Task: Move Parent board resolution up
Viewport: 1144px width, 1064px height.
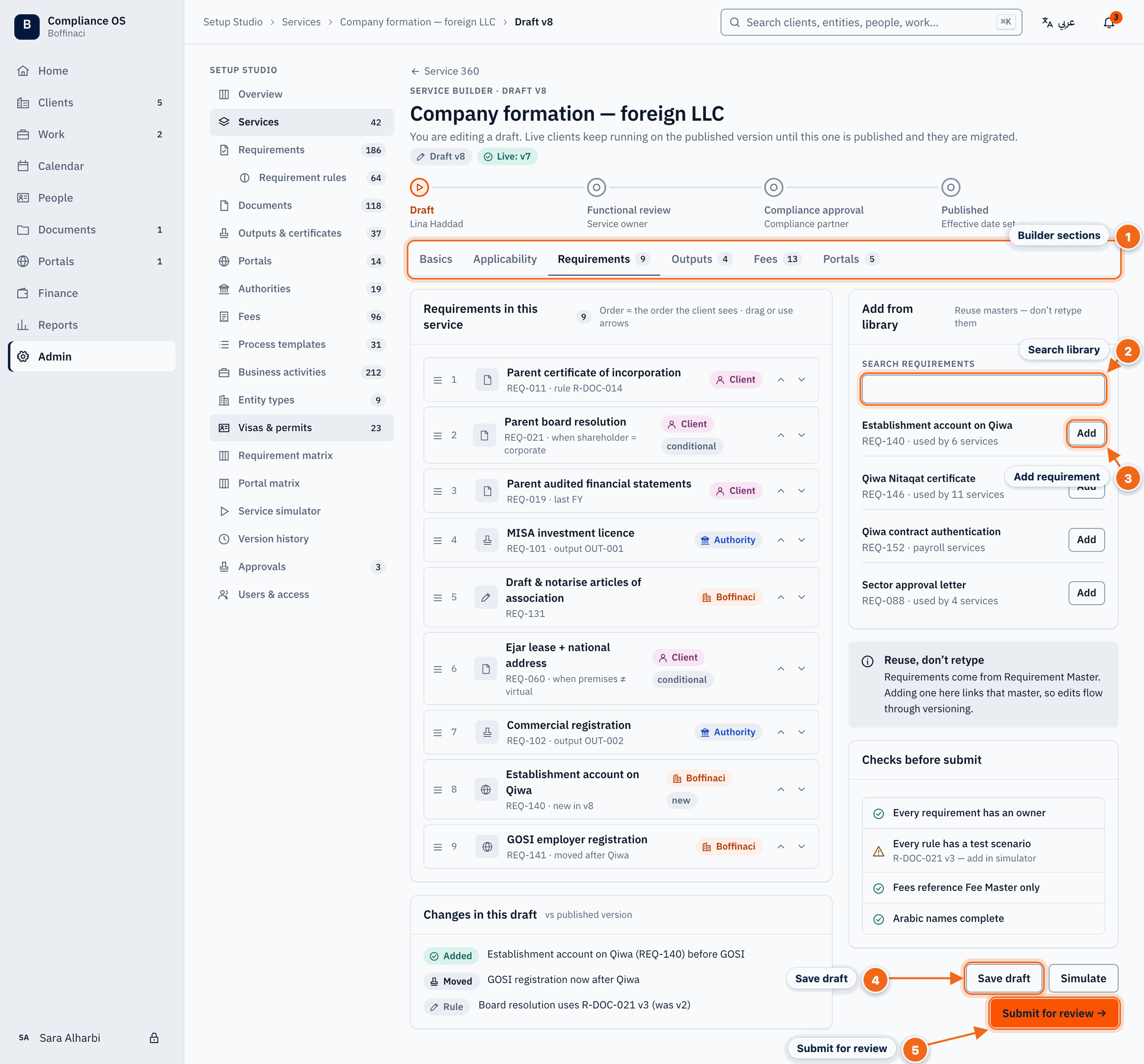Action: 780,436
